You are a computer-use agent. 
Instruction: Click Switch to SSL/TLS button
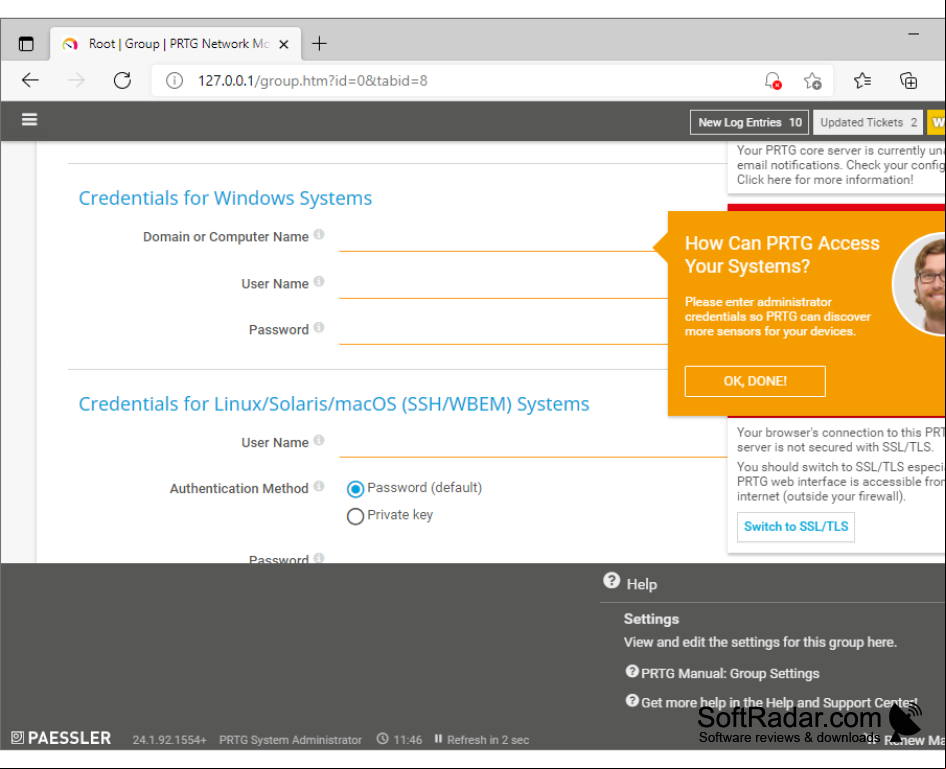[796, 527]
